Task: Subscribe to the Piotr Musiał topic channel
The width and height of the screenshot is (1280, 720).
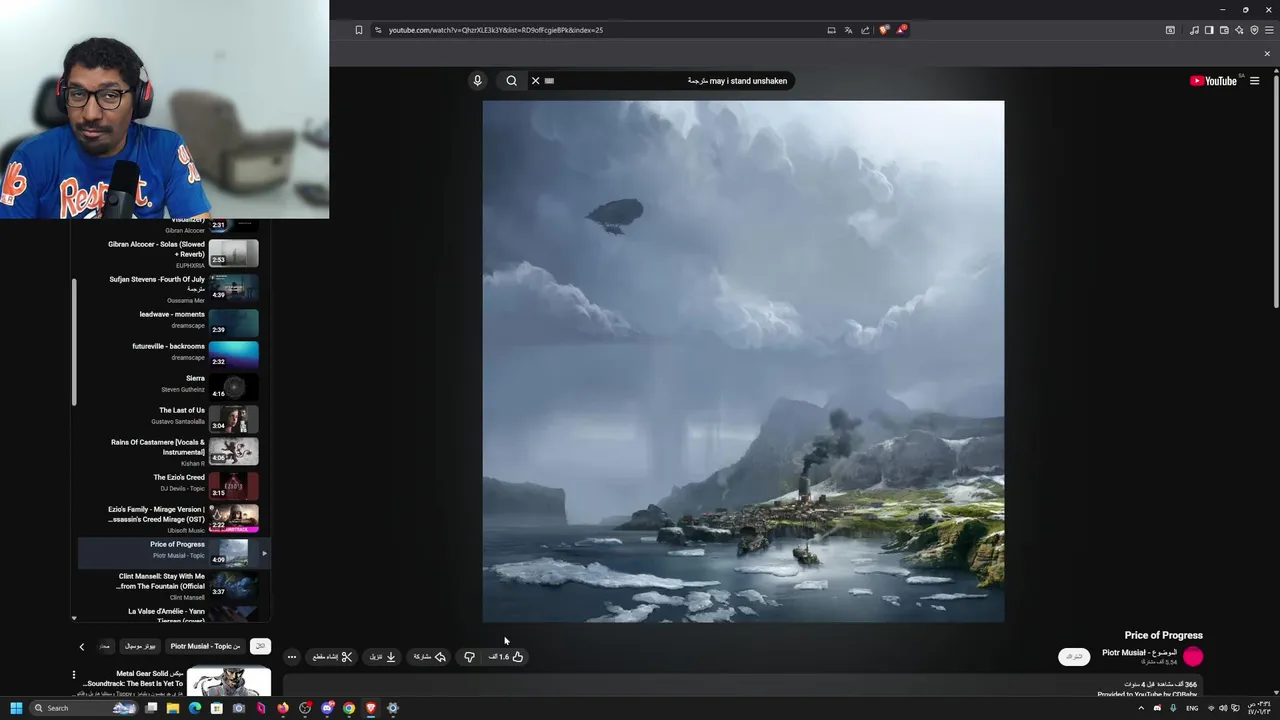Action: click(1074, 657)
